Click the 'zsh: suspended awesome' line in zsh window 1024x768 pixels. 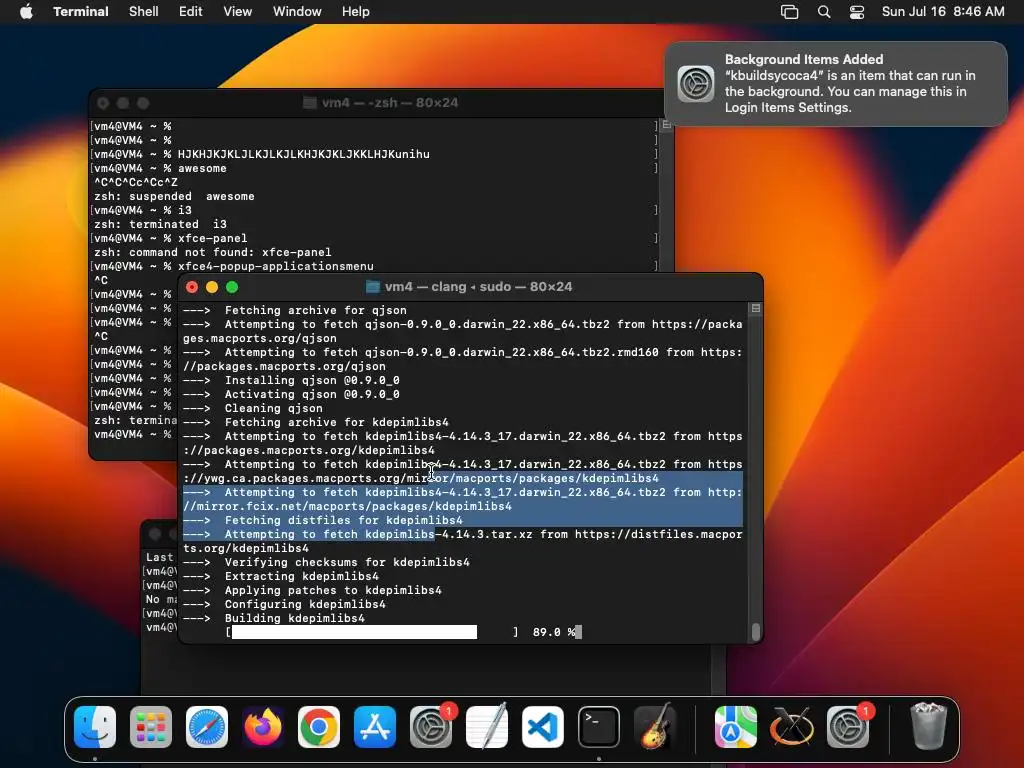174,196
